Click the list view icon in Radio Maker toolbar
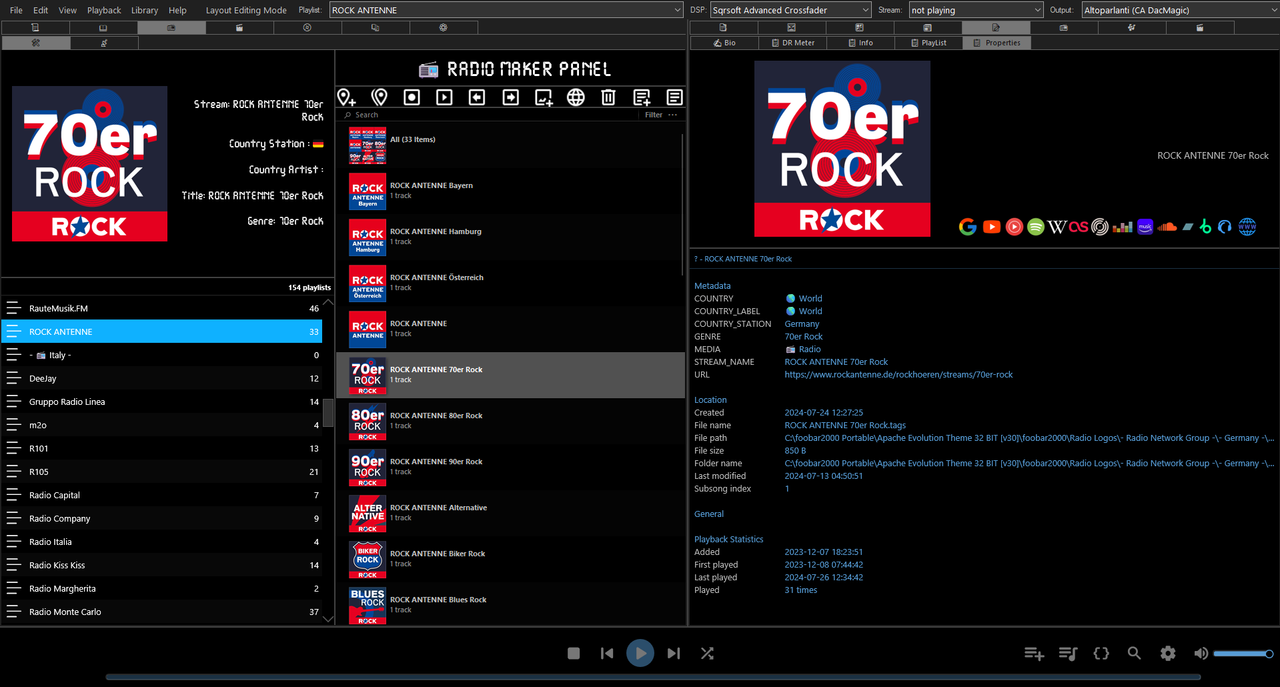 pos(674,97)
